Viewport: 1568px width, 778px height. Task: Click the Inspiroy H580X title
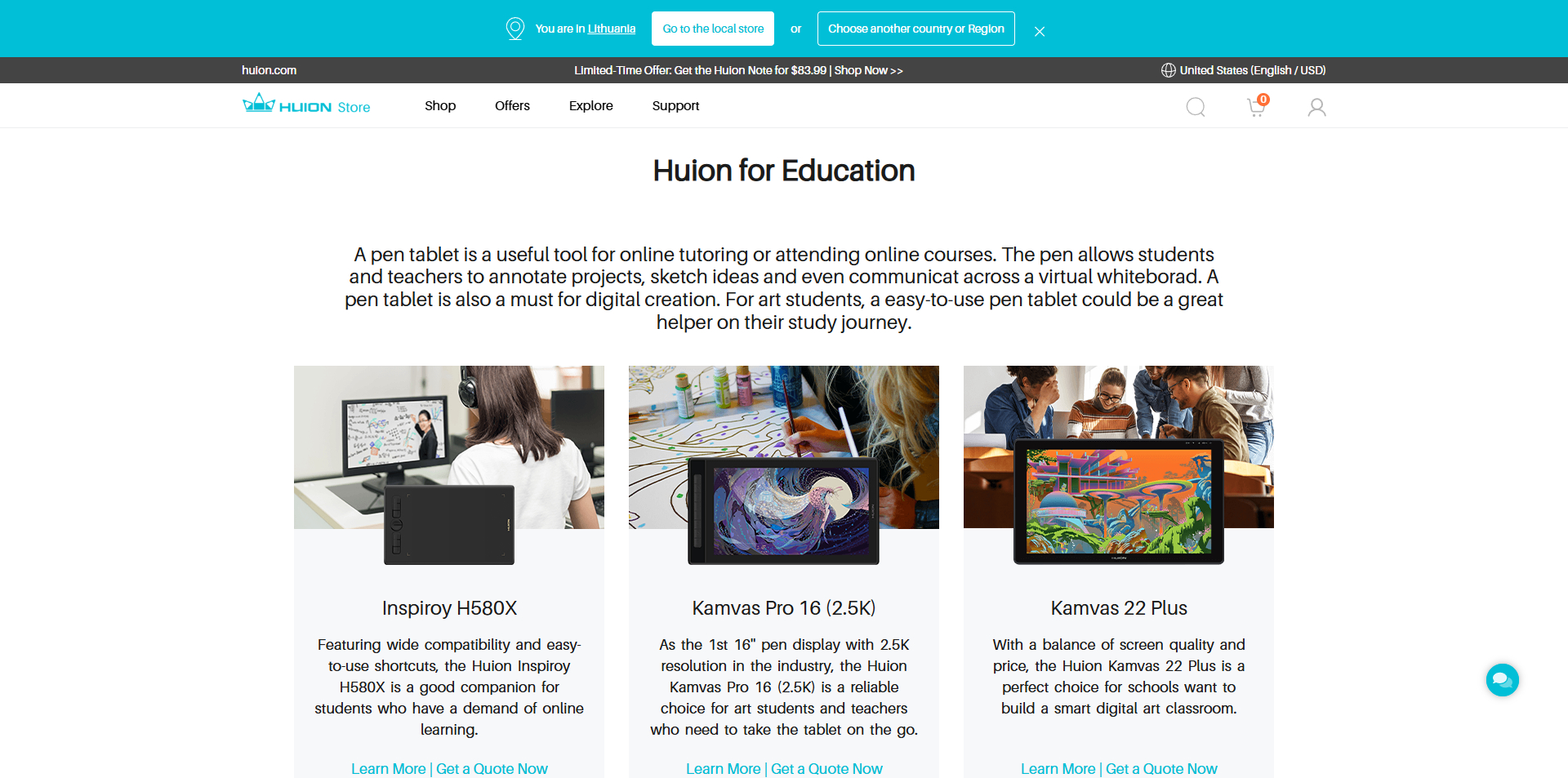(x=449, y=608)
